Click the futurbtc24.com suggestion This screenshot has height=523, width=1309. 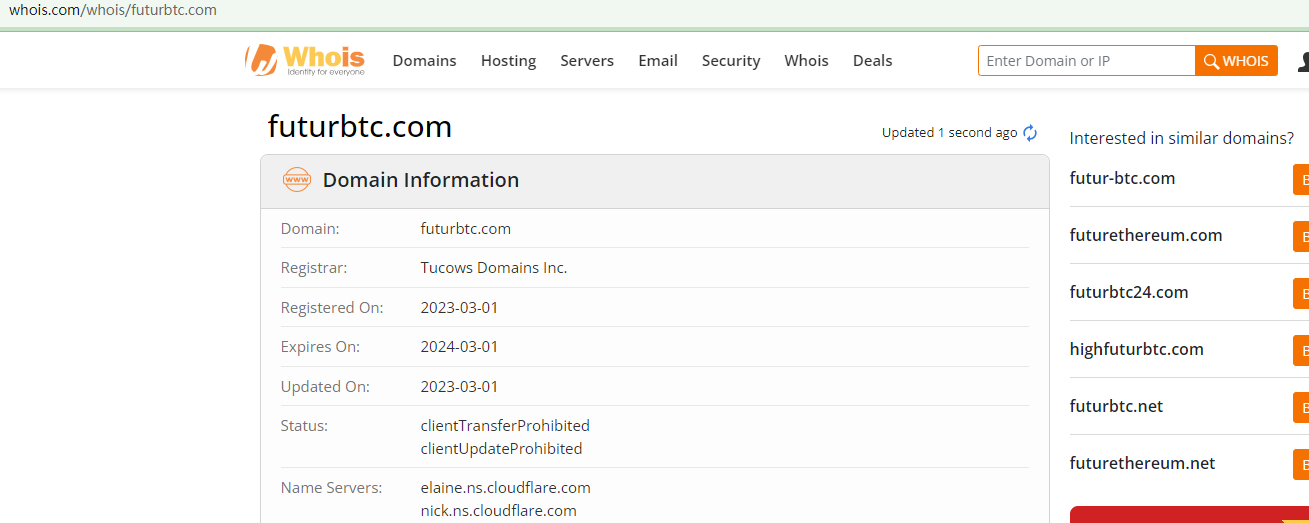pyautogui.click(x=1129, y=293)
